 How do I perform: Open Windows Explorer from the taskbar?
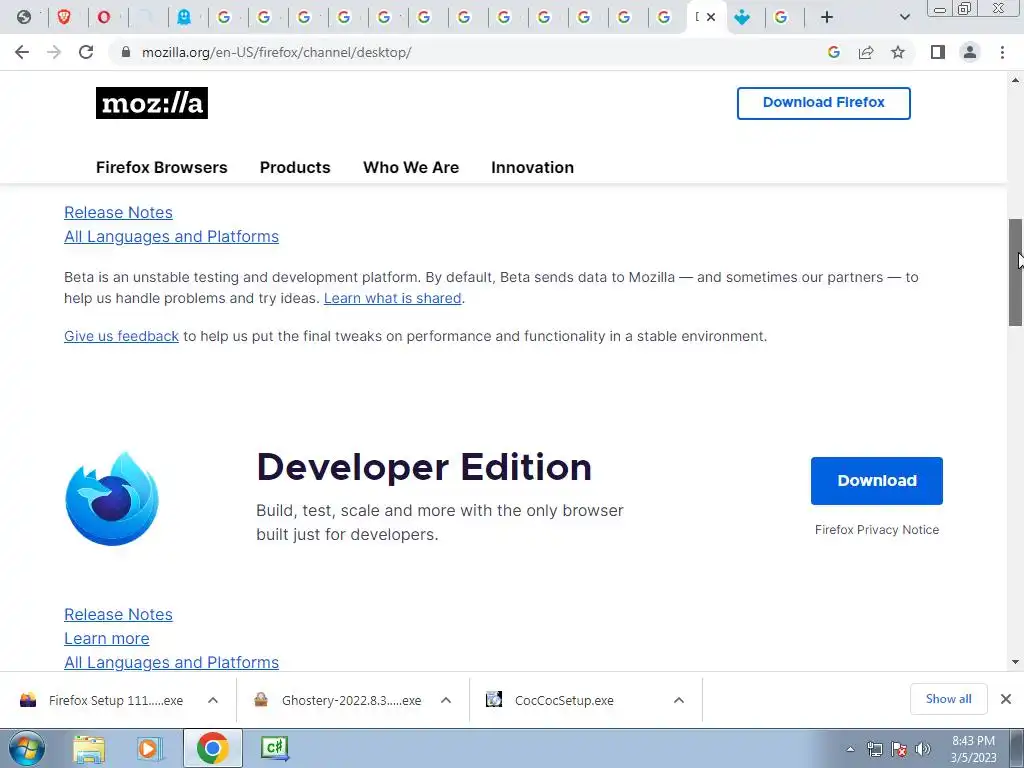(89, 748)
